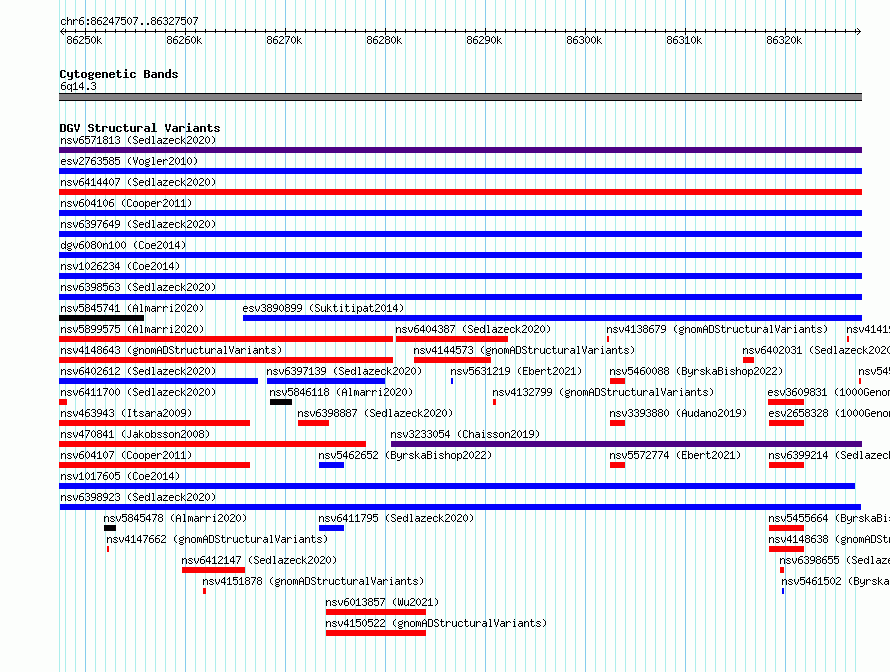Click nsv4151878 (gnomADStructuralVariants) label
This screenshot has width=890, height=672.
tap(313, 581)
